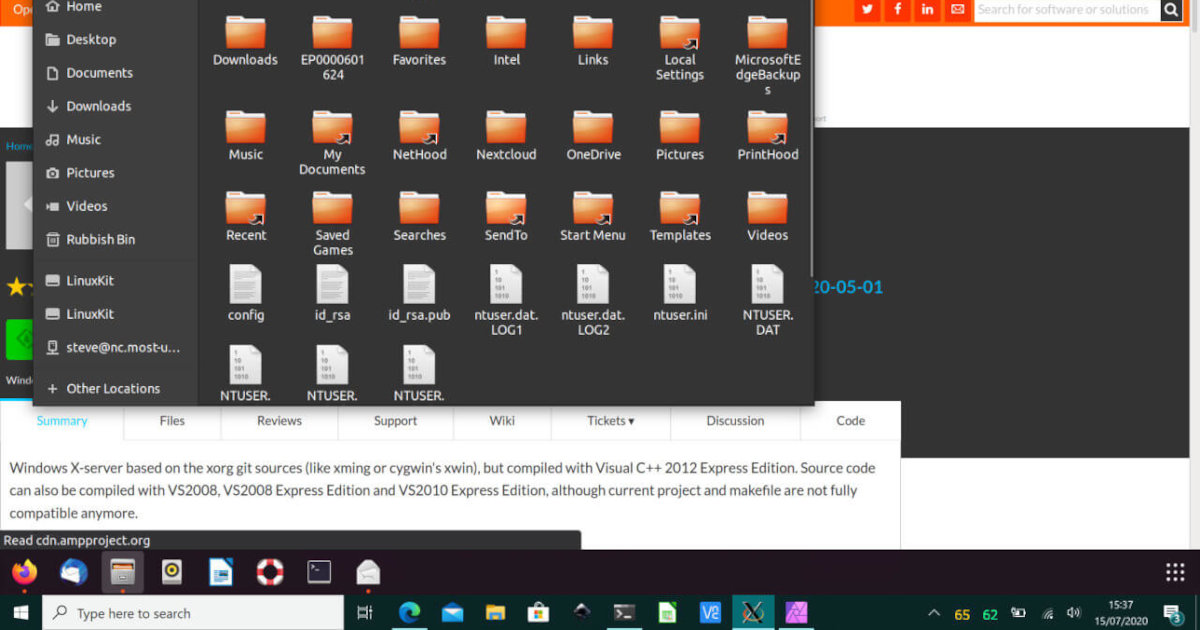This screenshot has height=630, width=1200.
Task: Switch to the Summary tab on the webpage
Action: tap(62, 421)
